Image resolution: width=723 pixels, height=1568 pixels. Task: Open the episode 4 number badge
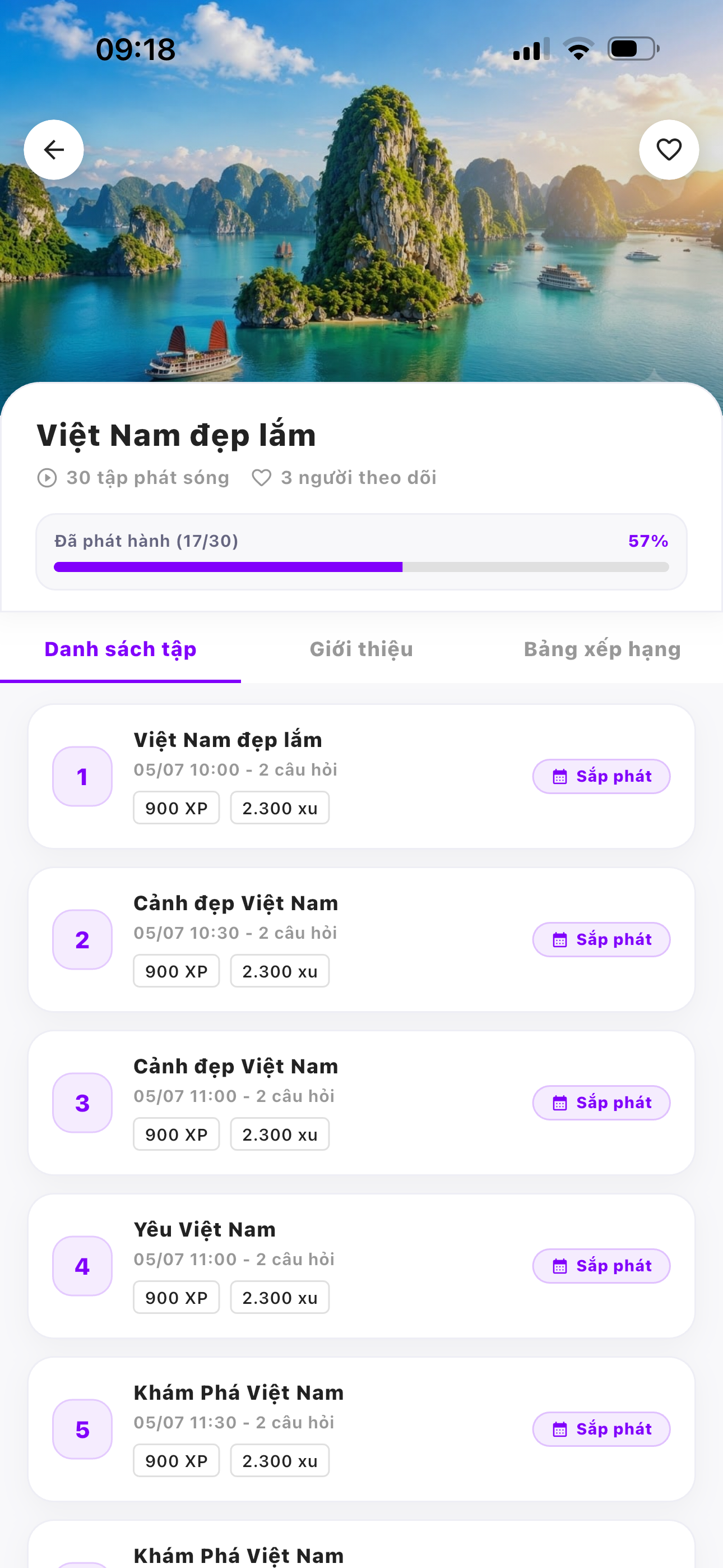(82, 1266)
